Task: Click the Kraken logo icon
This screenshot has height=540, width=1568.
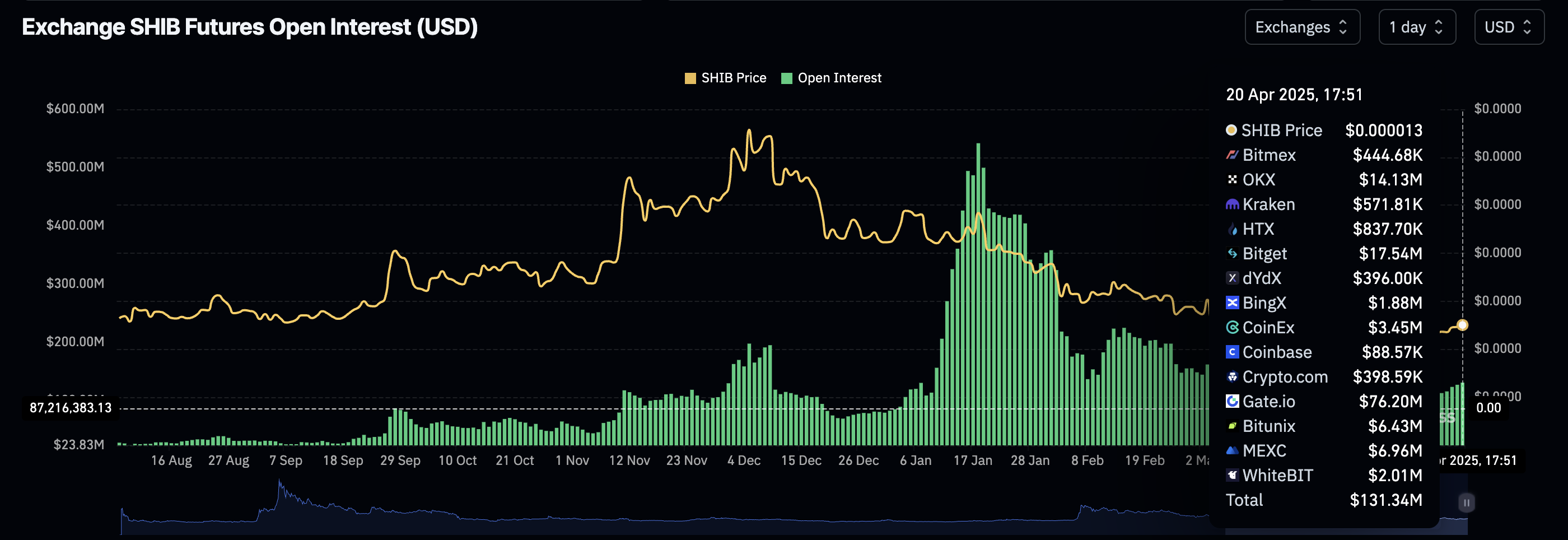Action: coord(1231,204)
